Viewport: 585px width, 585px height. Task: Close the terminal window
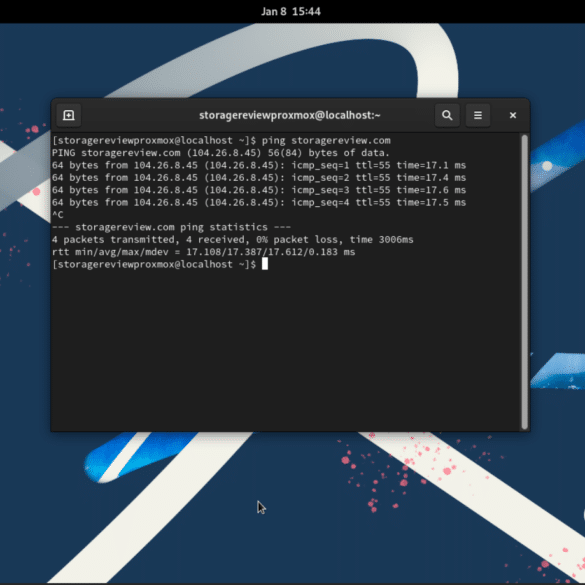[x=513, y=115]
